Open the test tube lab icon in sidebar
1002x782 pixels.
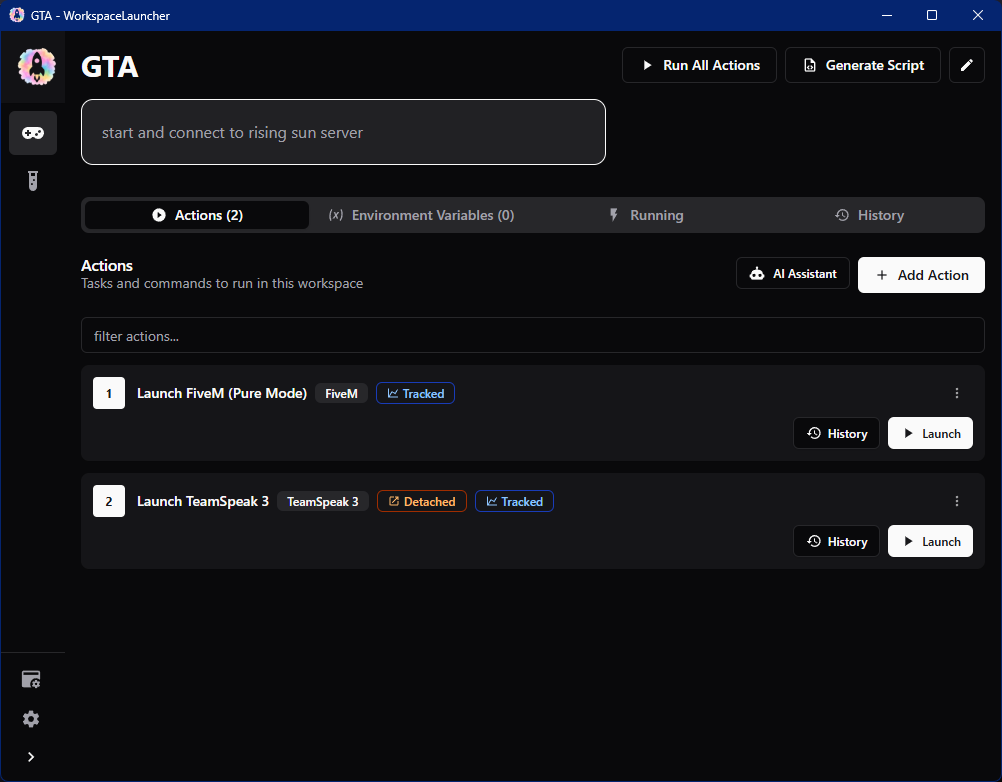[33, 181]
